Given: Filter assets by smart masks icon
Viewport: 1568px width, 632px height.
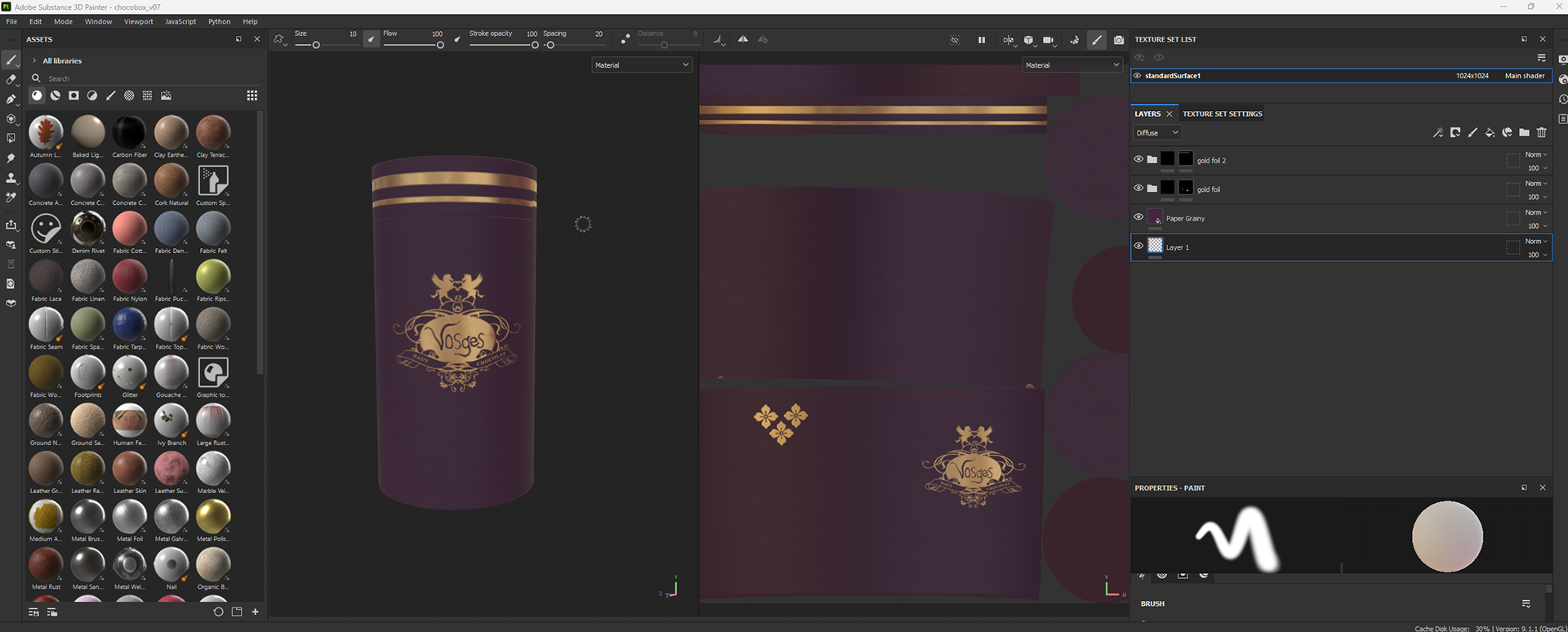Looking at the screenshot, I should (73, 96).
